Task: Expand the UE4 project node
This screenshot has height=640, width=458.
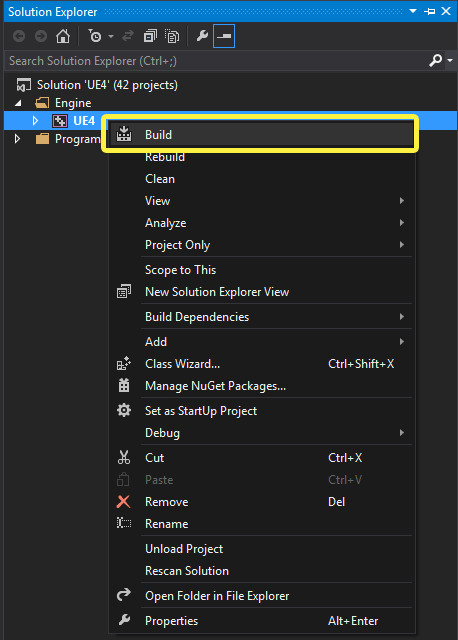Action: click(35, 120)
